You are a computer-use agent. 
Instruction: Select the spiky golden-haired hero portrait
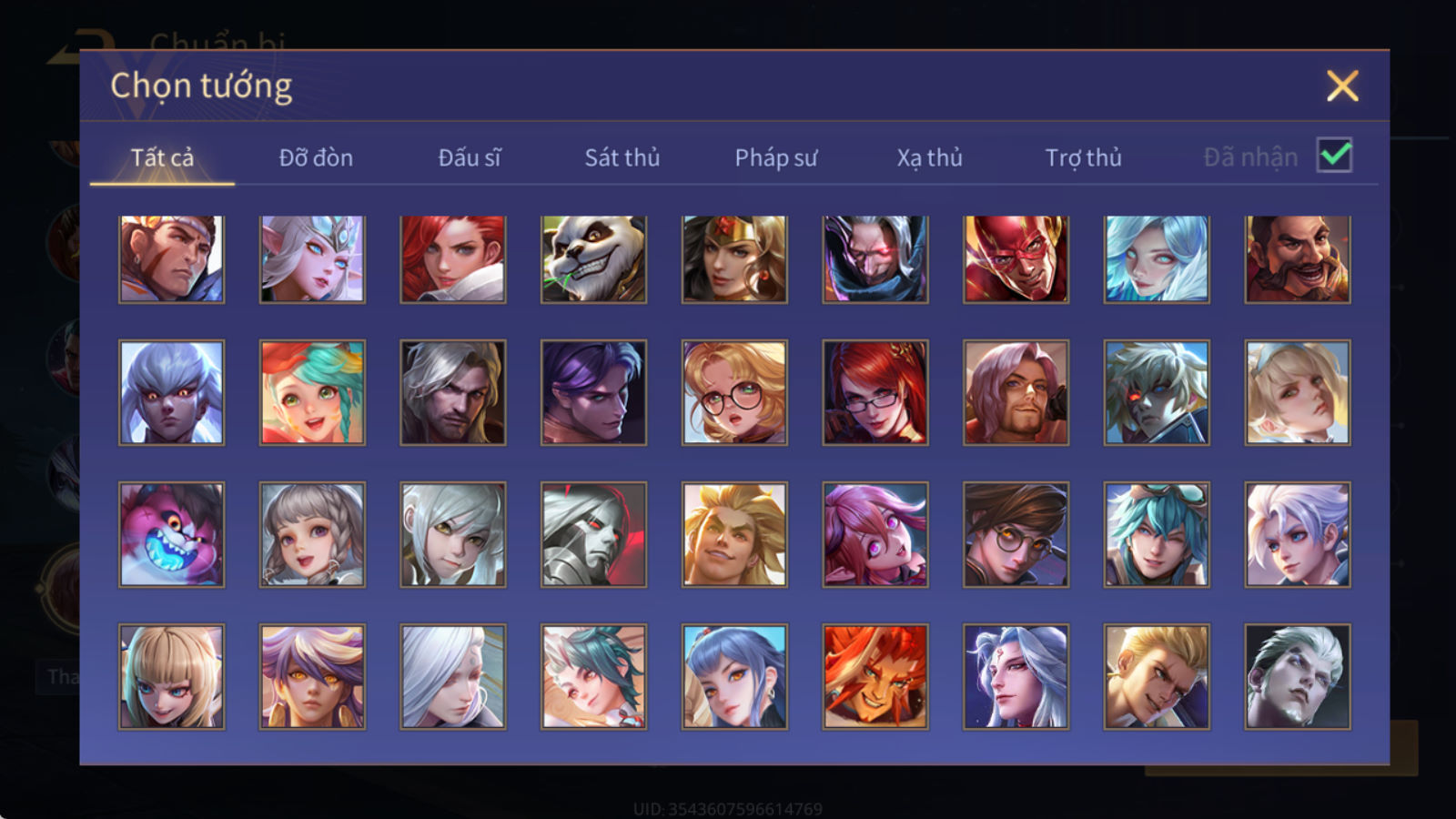point(734,534)
